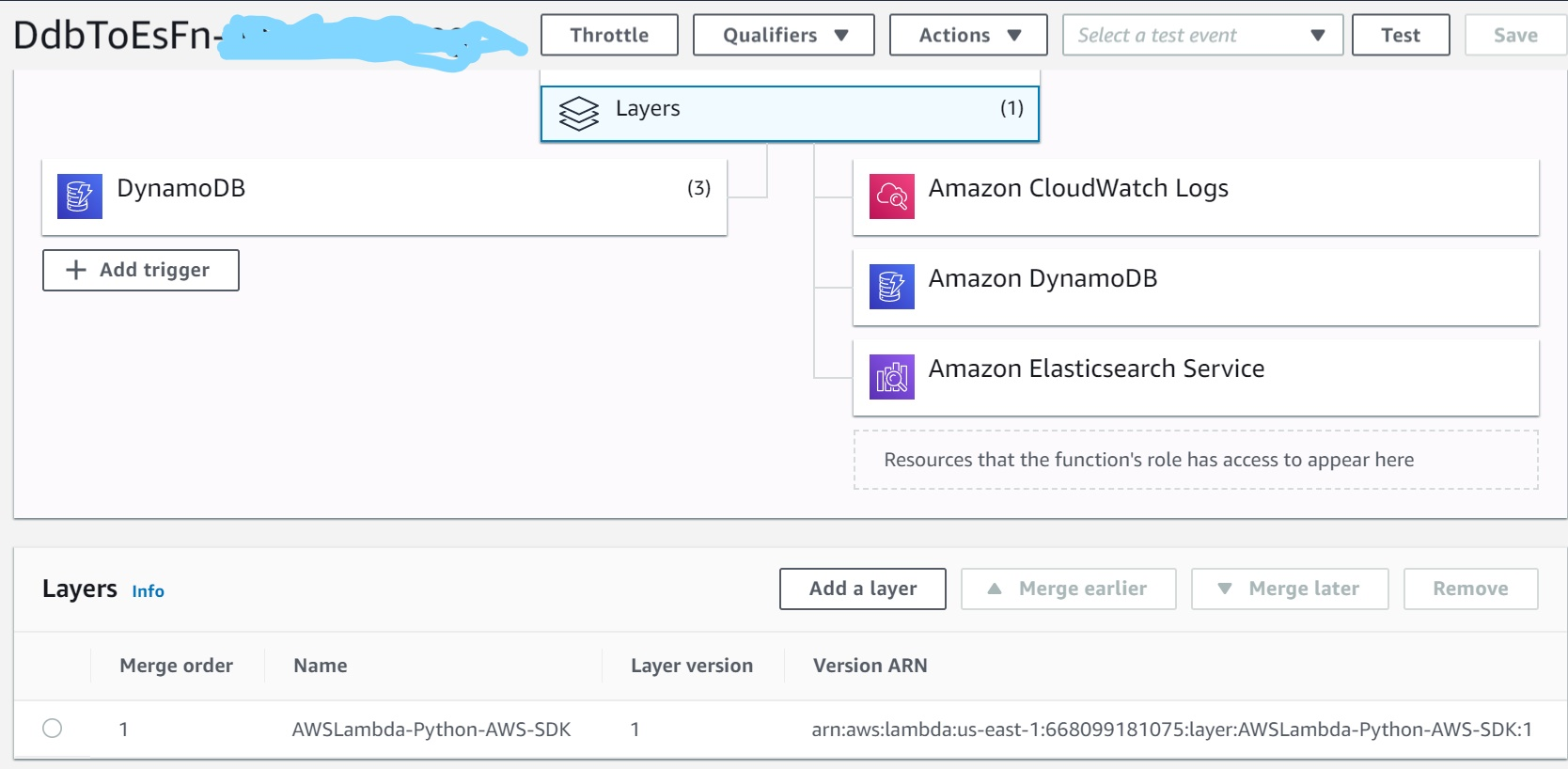
Task: Click the Add a layer button
Action: (863, 589)
